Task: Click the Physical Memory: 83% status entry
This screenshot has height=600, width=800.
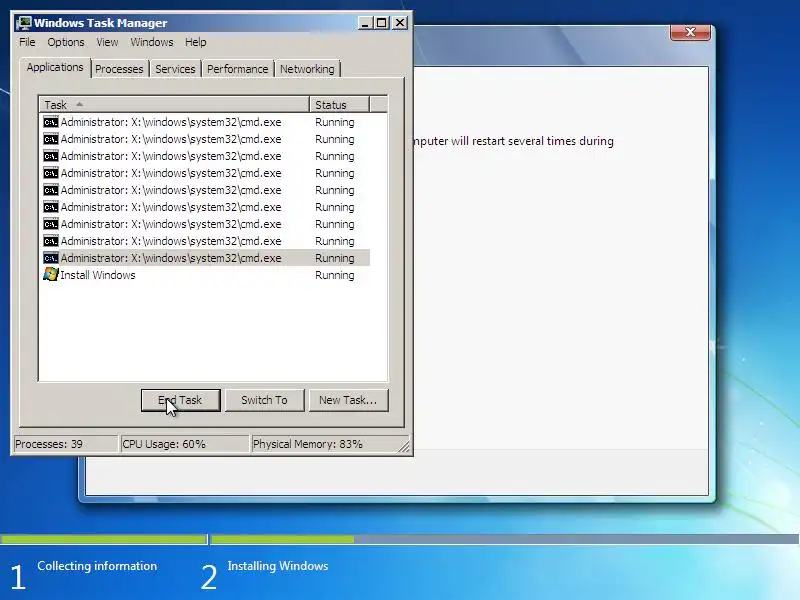Action: coord(329,444)
